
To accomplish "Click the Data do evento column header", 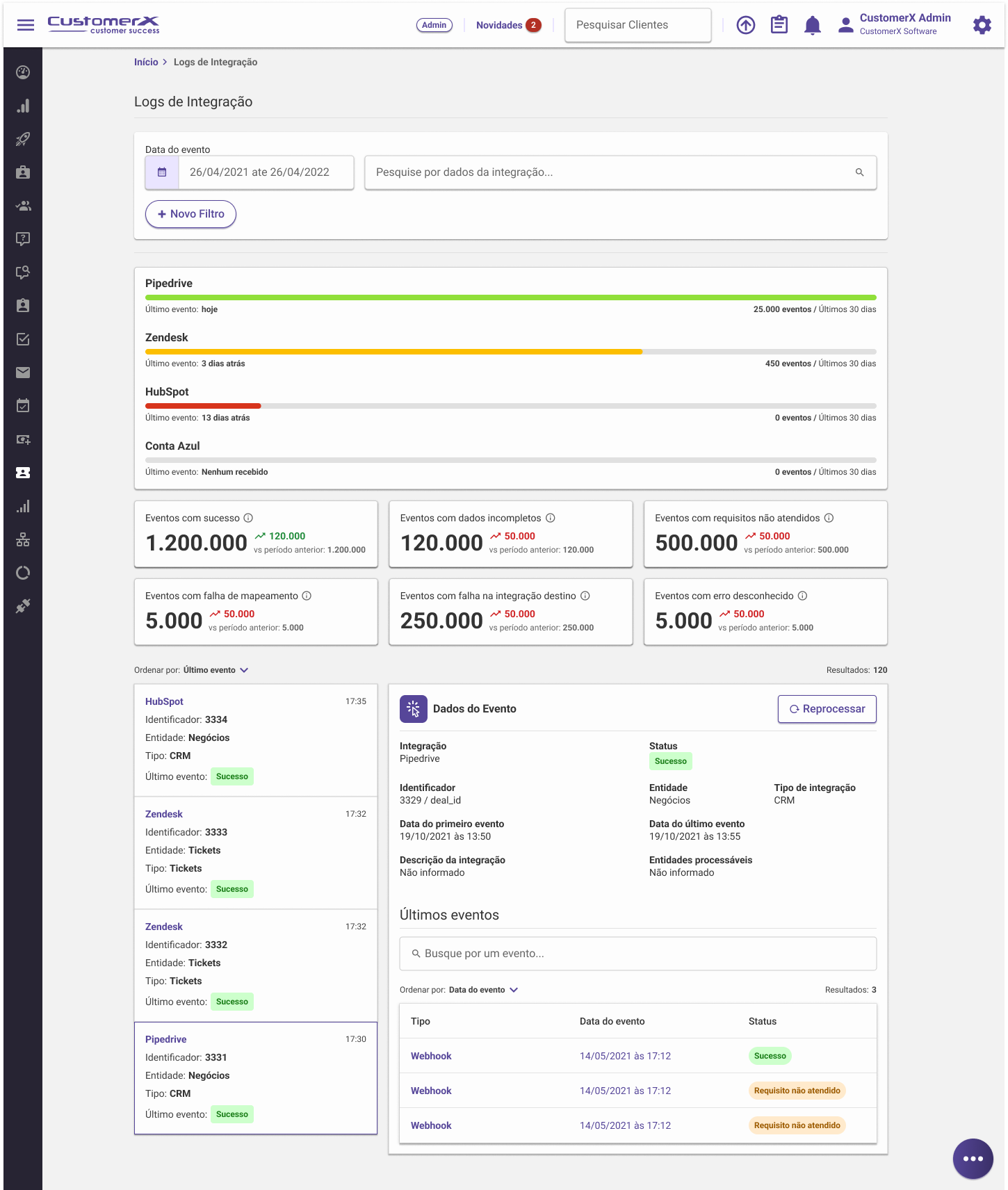I will coord(612,1021).
